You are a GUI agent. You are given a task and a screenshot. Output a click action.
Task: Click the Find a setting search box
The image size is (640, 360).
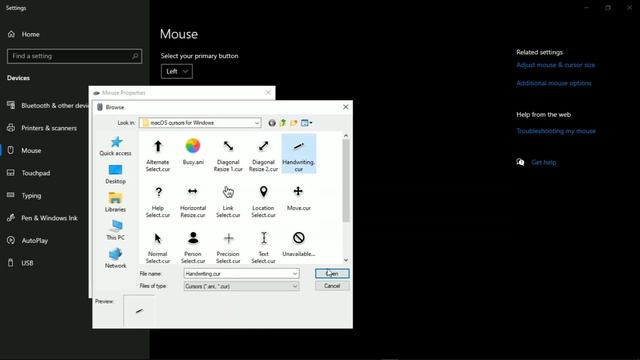coord(74,56)
